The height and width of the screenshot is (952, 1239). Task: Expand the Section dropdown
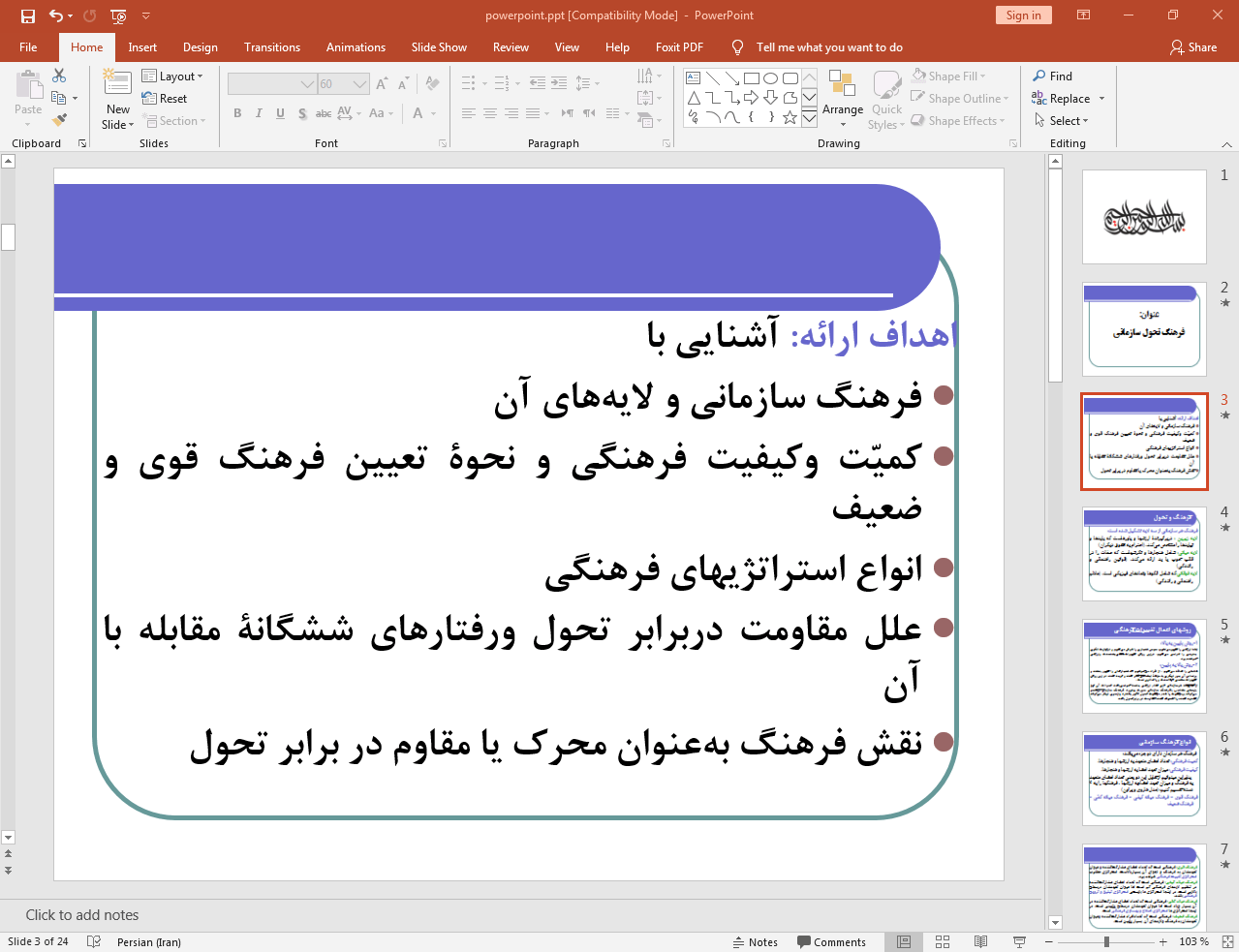tap(174, 121)
